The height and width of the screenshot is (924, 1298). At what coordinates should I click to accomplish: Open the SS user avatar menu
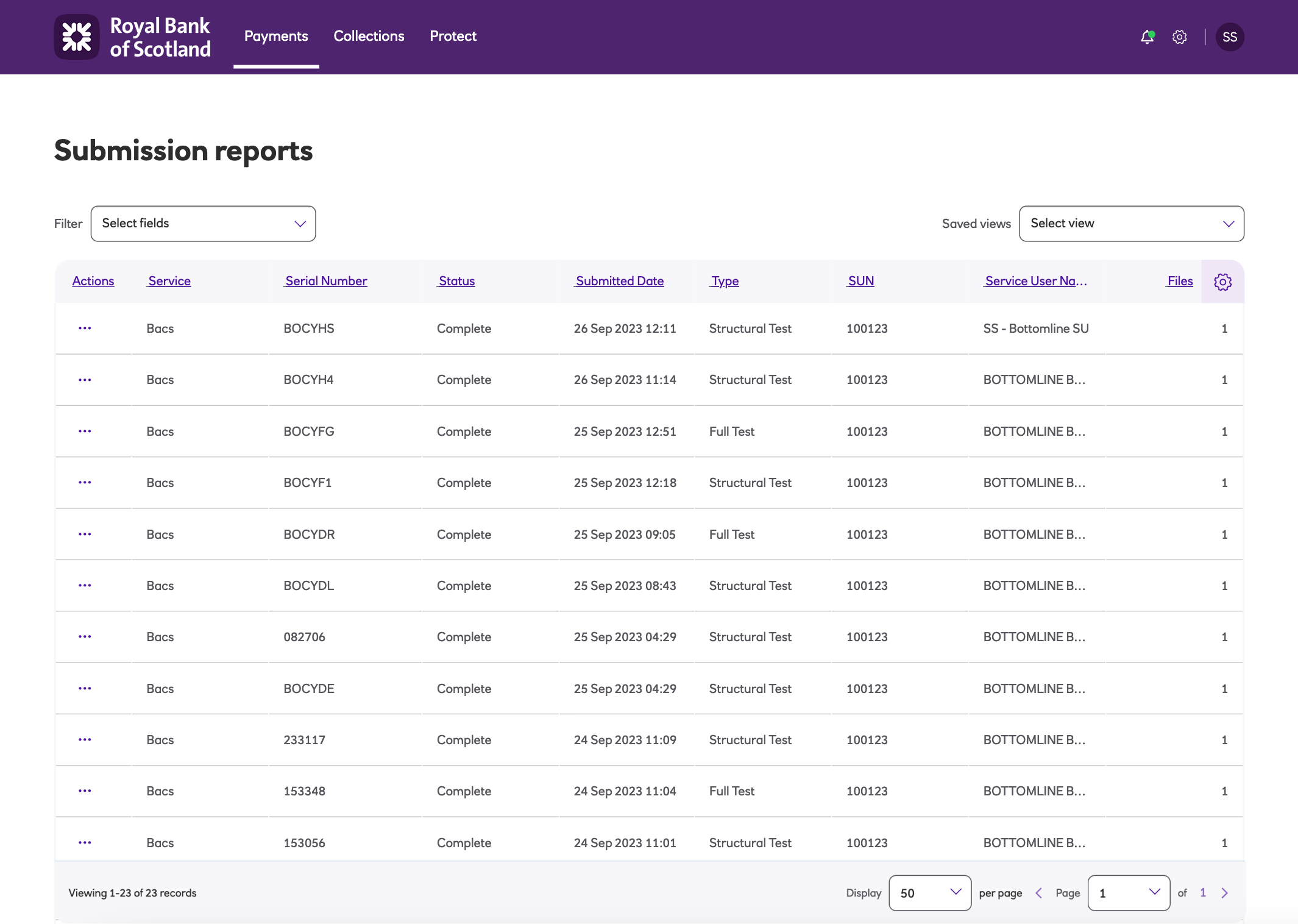(x=1230, y=37)
